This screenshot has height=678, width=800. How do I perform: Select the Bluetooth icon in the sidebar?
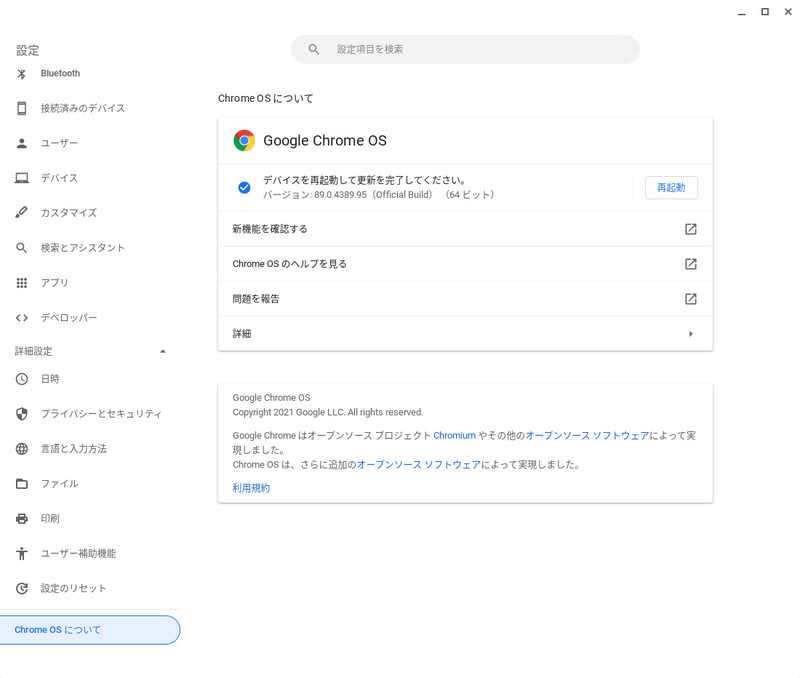click(21, 72)
